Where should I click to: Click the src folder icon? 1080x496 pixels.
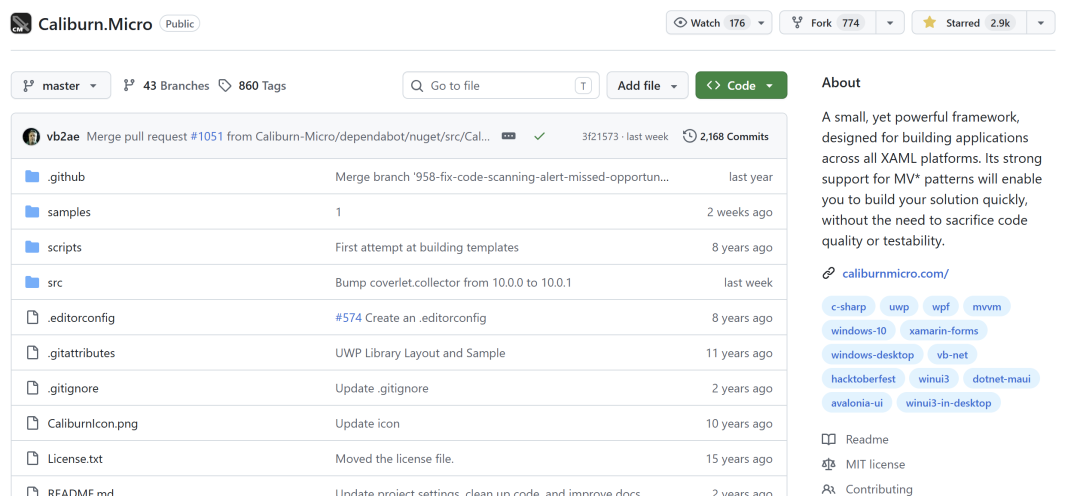32,282
